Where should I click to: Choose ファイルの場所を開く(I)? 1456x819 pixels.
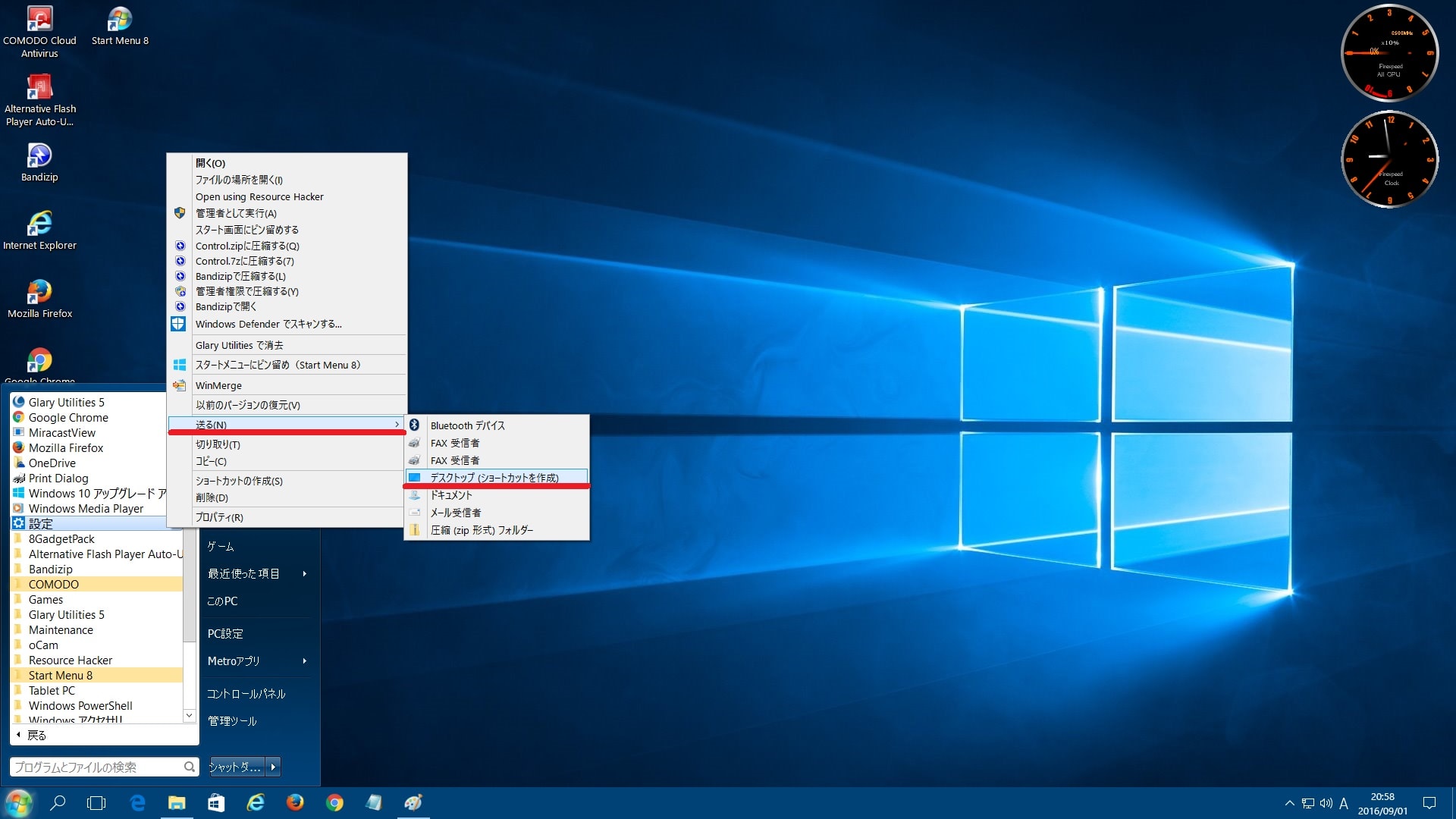(x=287, y=180)
